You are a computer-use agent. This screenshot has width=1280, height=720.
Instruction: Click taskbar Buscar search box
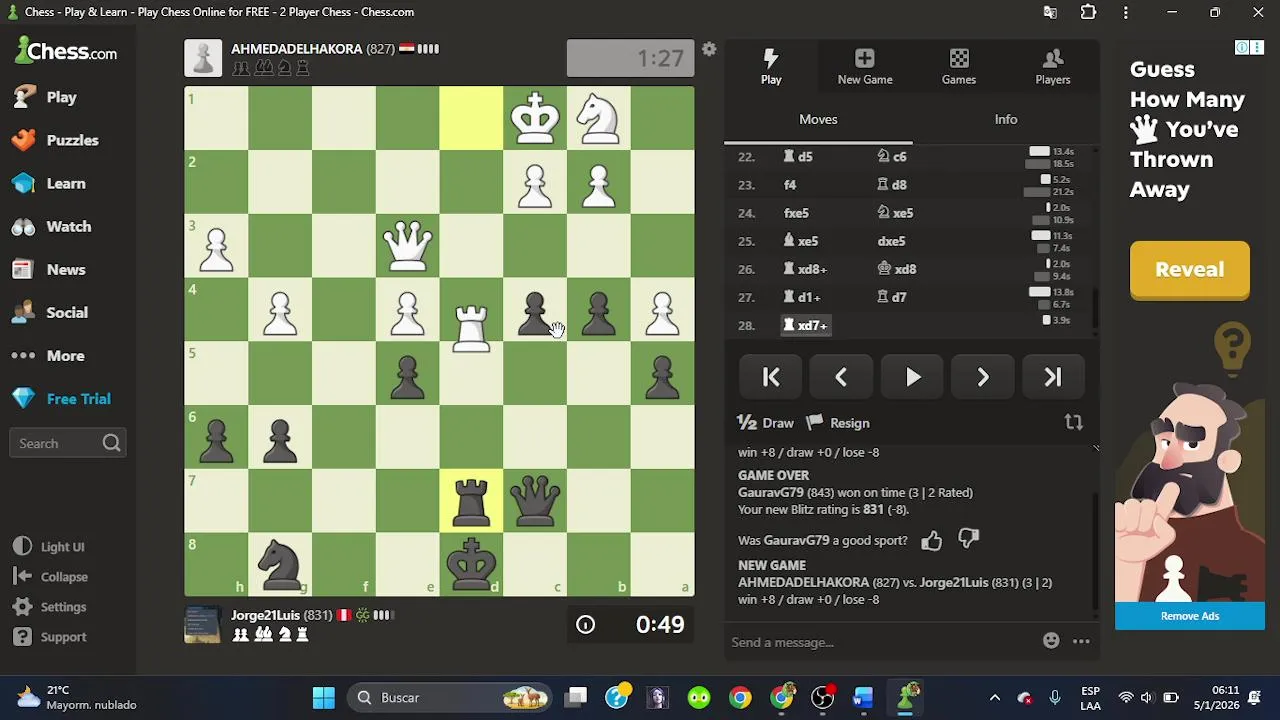point(451,697)
